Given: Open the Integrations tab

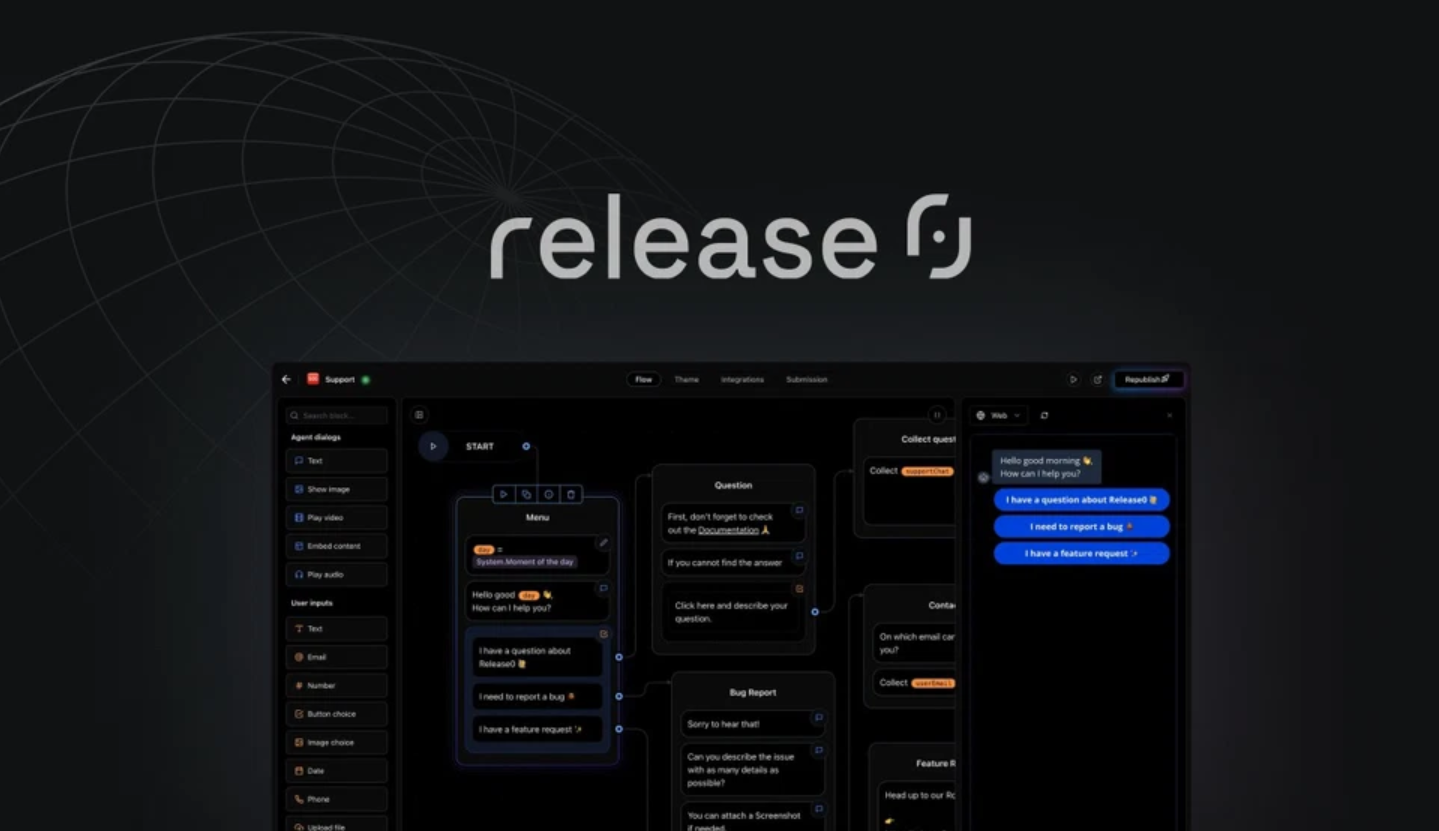Looking at the screenshot, I should click(742, 380).
